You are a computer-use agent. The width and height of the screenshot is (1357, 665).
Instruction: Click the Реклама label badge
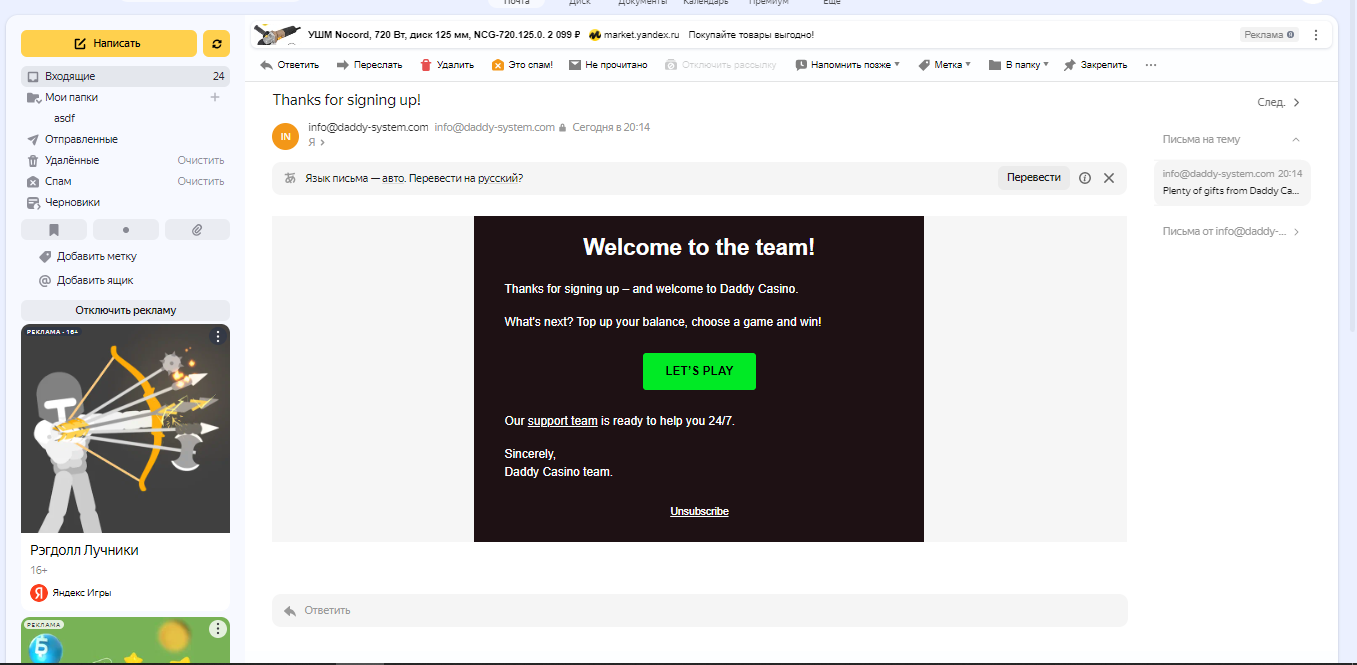point(1269,35)
